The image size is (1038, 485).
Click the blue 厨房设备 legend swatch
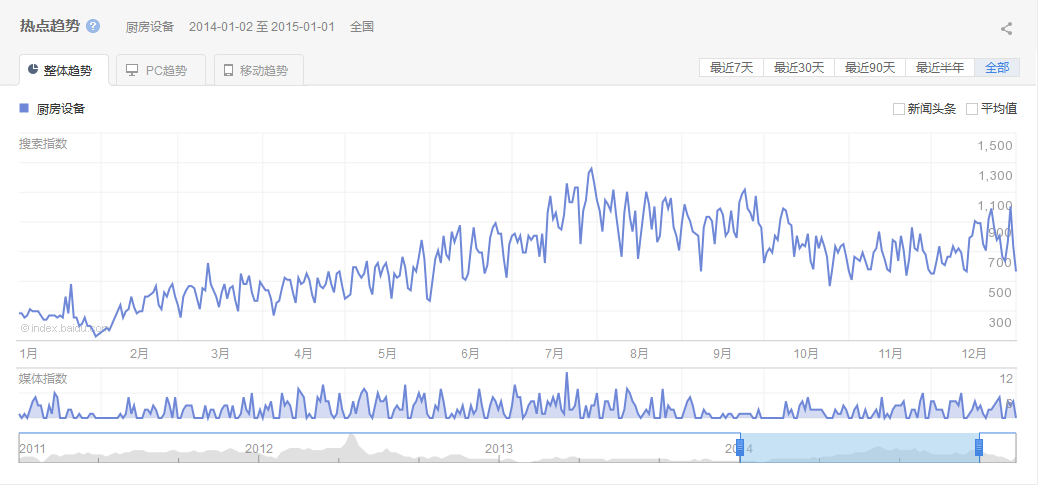coord(24,109)
